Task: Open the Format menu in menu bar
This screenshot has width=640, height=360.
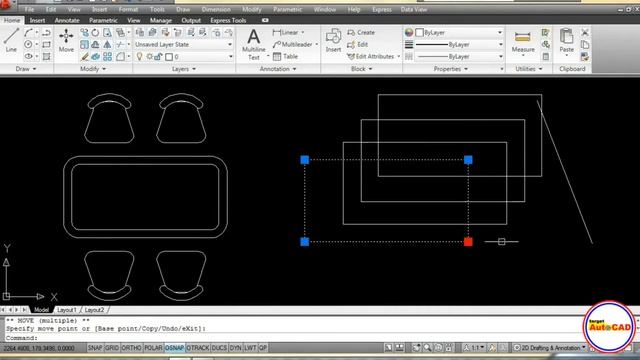Action: (128, 9)
